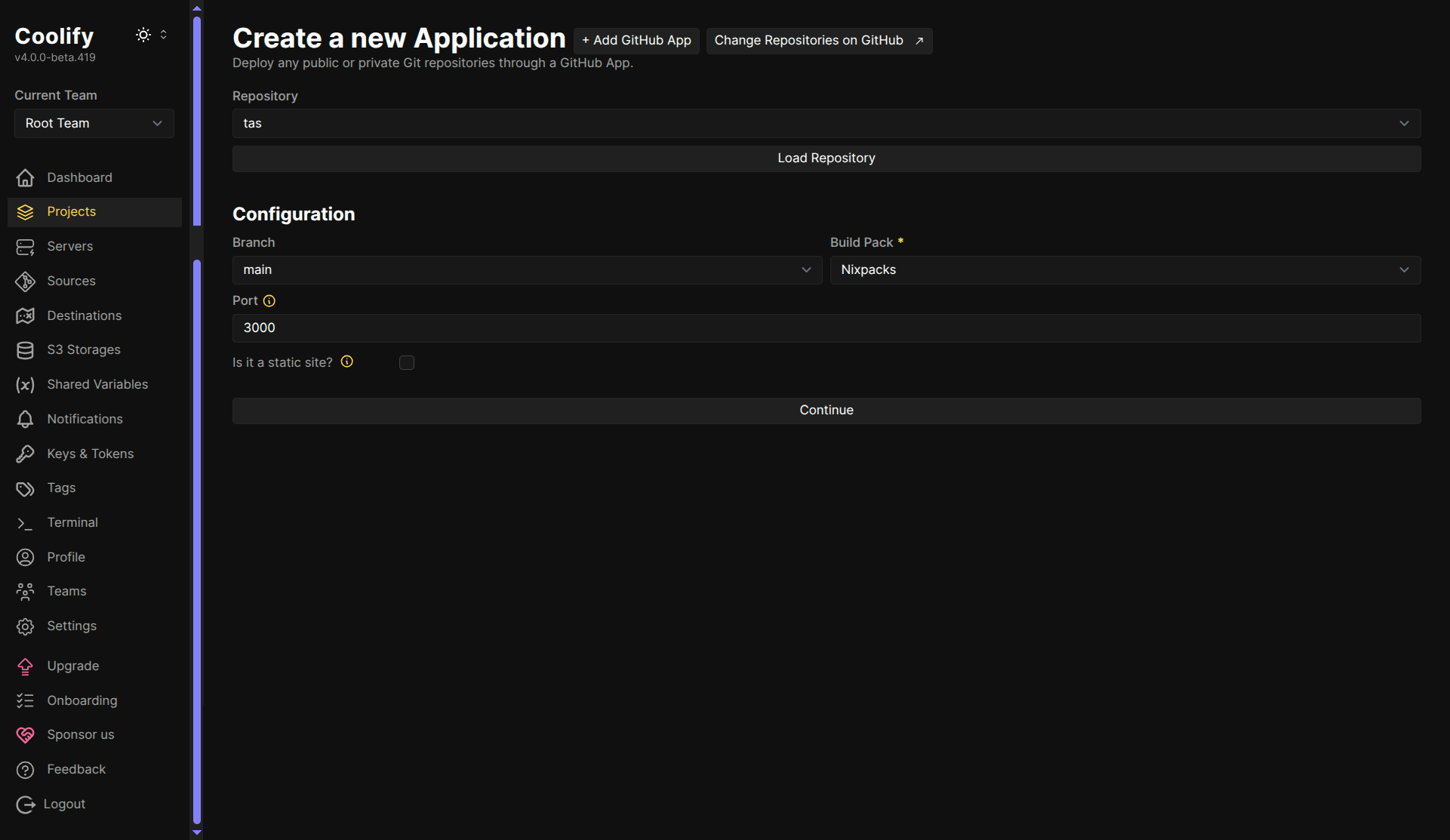
Task: Open the Terminal using its prompt icon
Action: point(25,522)
